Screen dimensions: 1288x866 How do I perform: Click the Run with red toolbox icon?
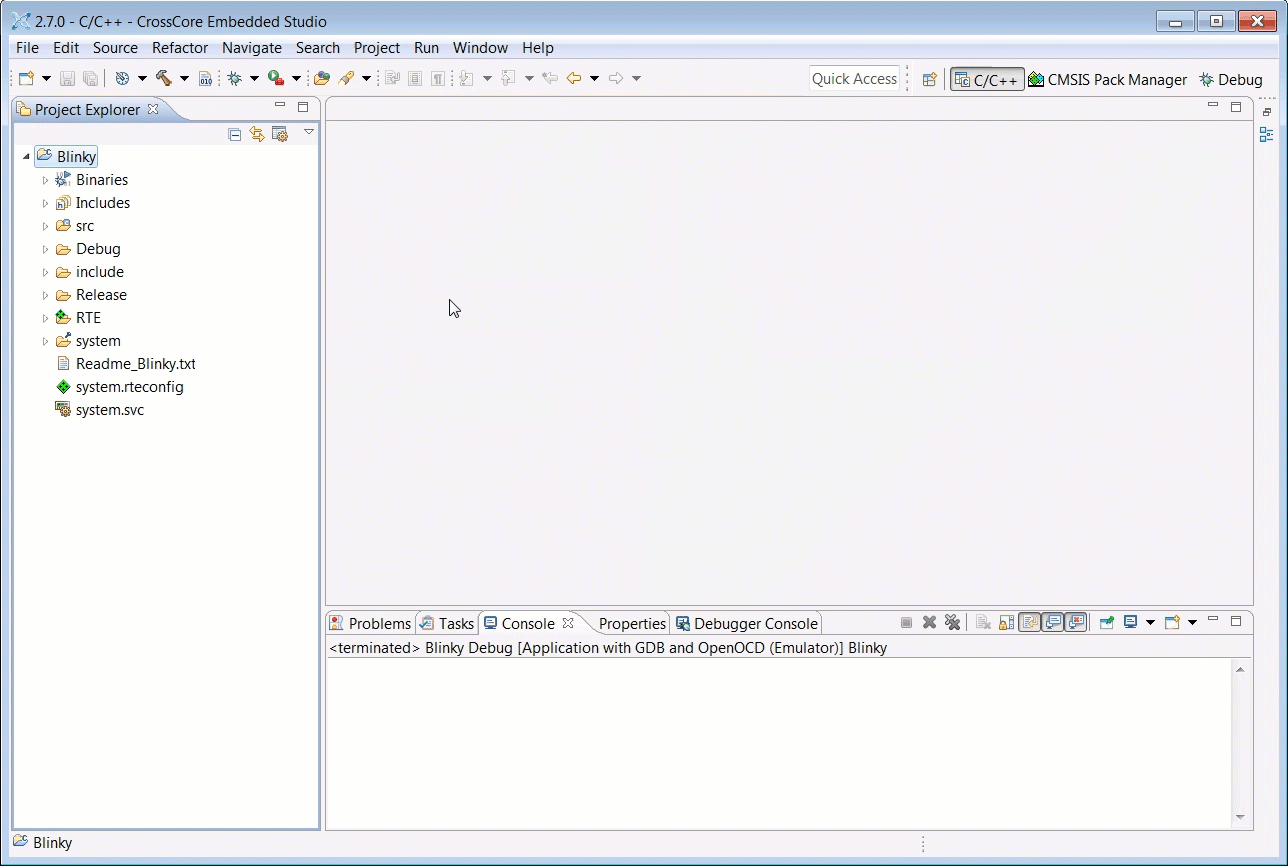pyautogui.click(x=276, y=78)
